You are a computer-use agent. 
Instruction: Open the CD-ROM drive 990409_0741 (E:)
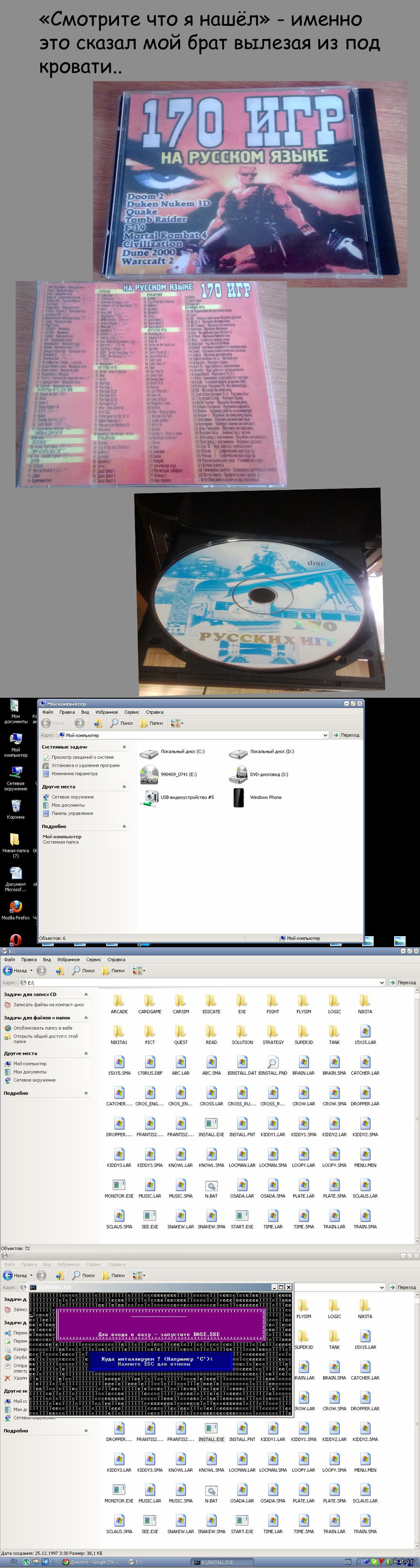click(149, 775)
